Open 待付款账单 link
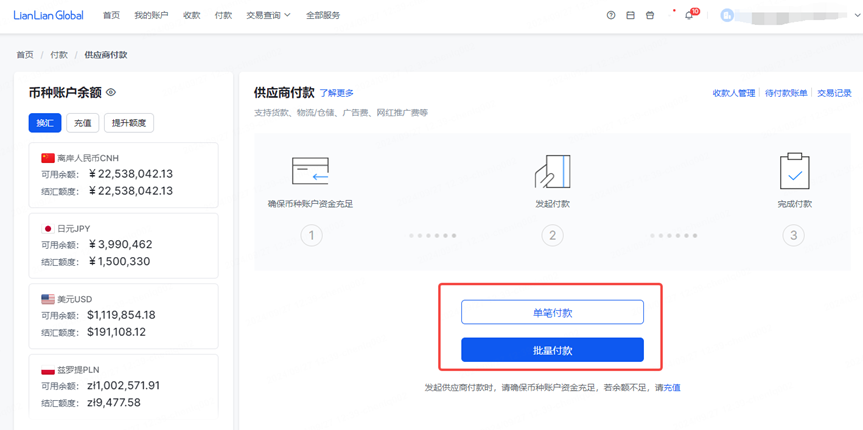 click(x=786, y=93)
